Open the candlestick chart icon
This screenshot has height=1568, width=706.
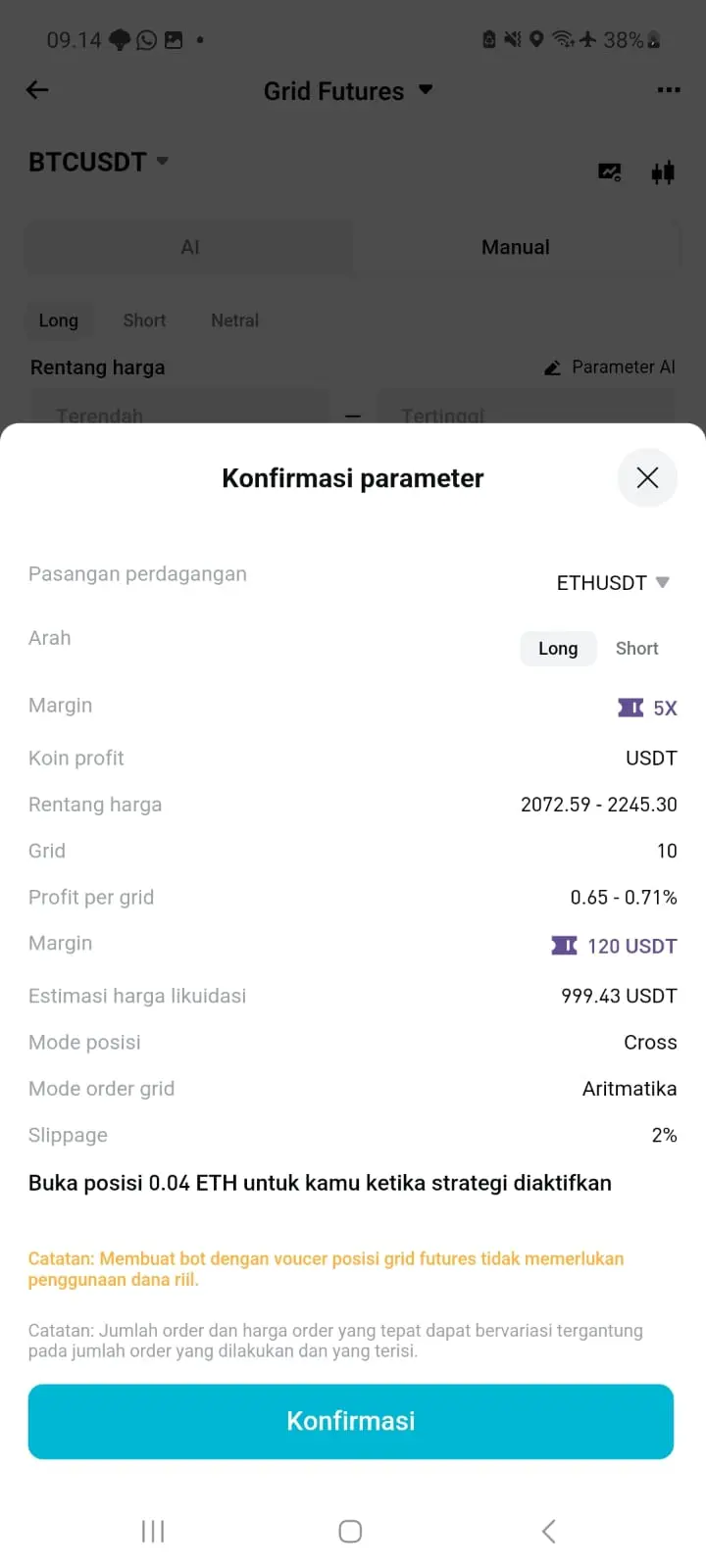click(x=663, y=172)
